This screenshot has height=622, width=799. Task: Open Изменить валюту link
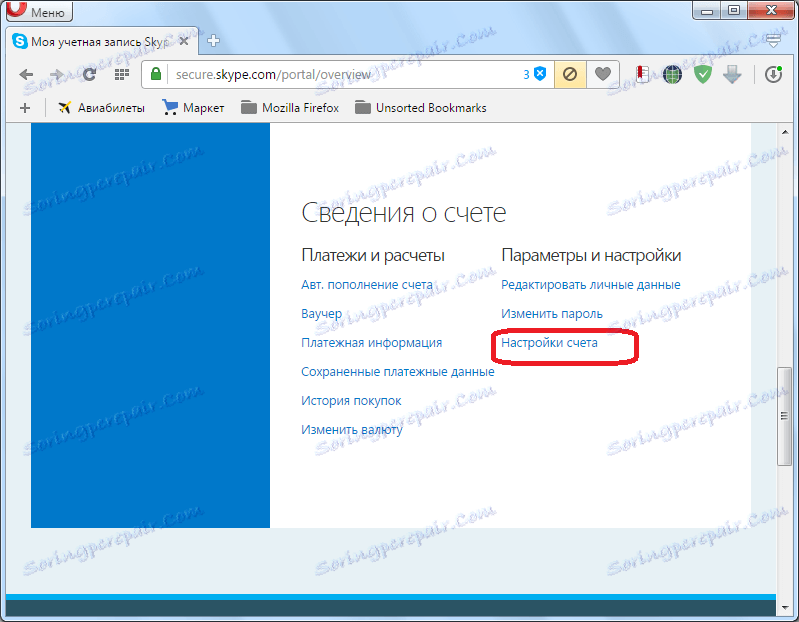pyautogui.click(x=352, y=430)
